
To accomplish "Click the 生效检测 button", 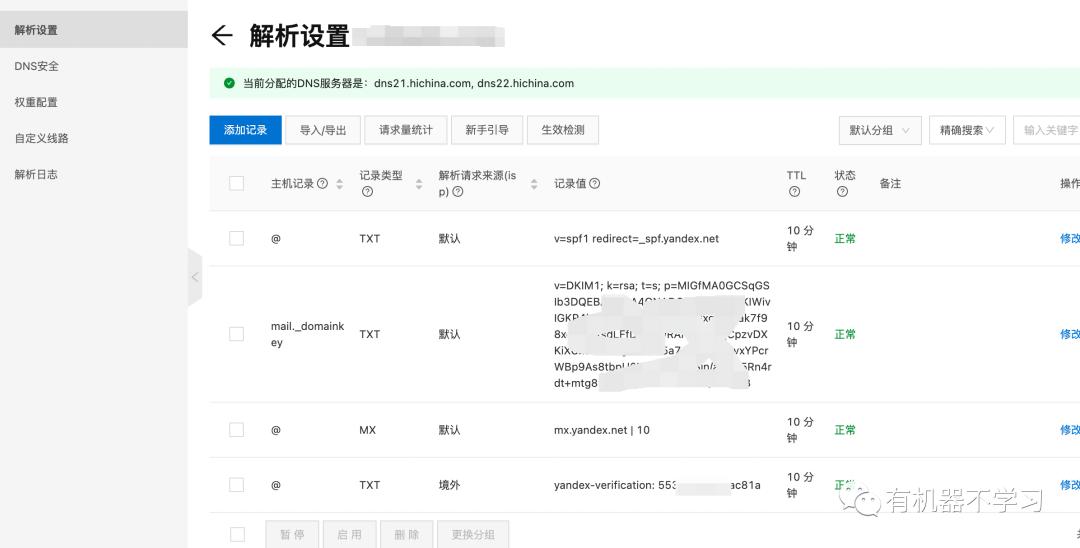I will [x=563, y=130].
